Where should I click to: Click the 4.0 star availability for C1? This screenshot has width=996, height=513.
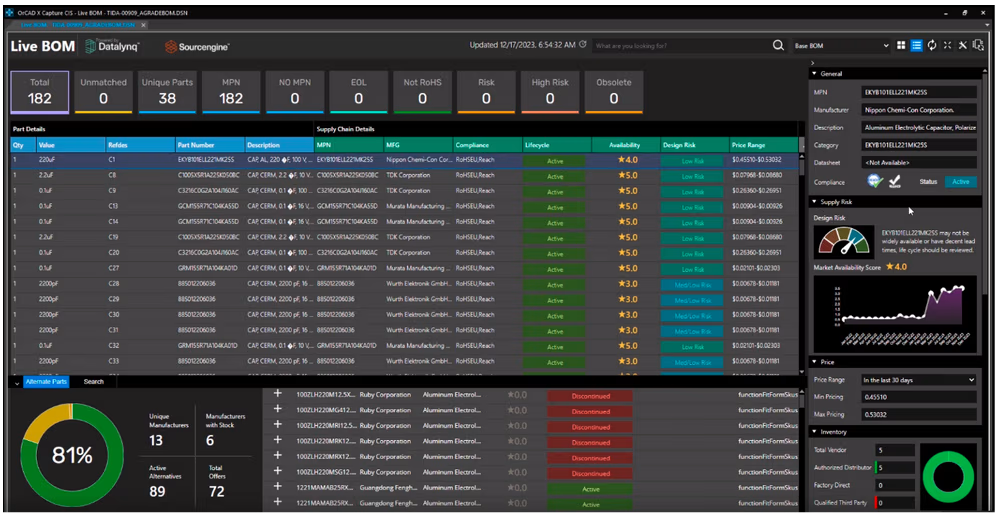[628, 160]
